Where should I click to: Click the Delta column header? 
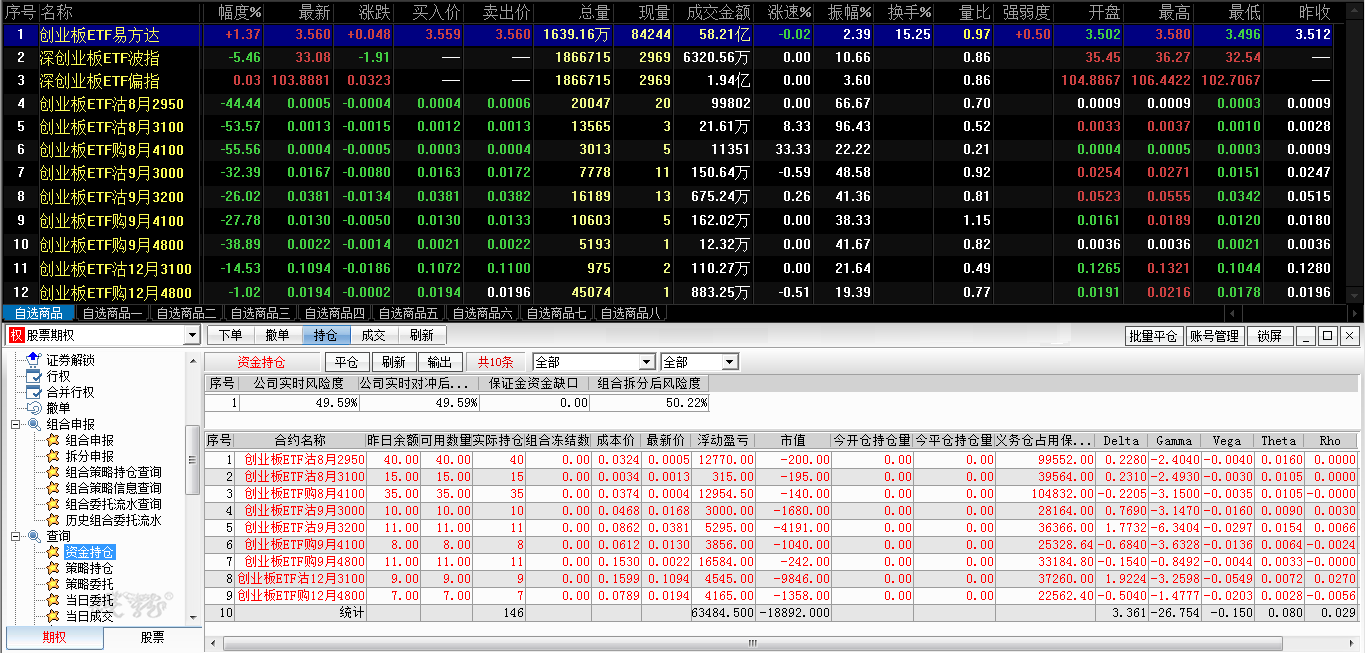1122,440
